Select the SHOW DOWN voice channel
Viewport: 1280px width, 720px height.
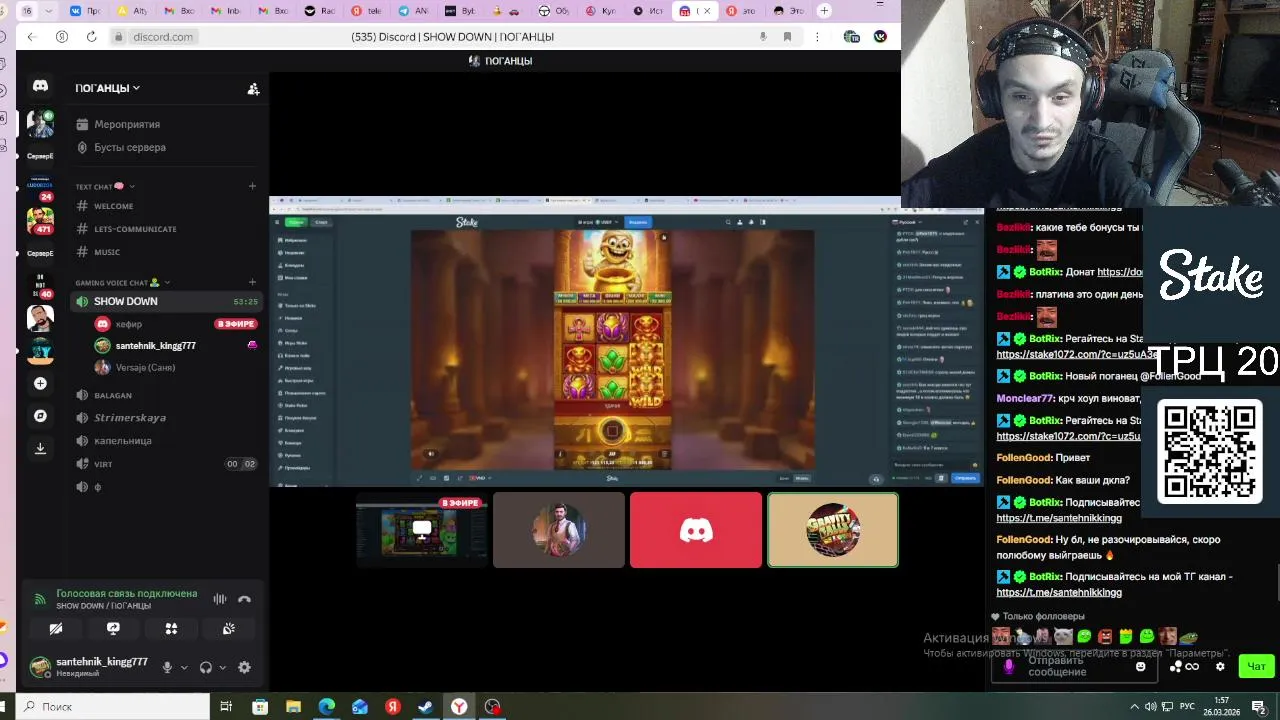coord(166,301)
